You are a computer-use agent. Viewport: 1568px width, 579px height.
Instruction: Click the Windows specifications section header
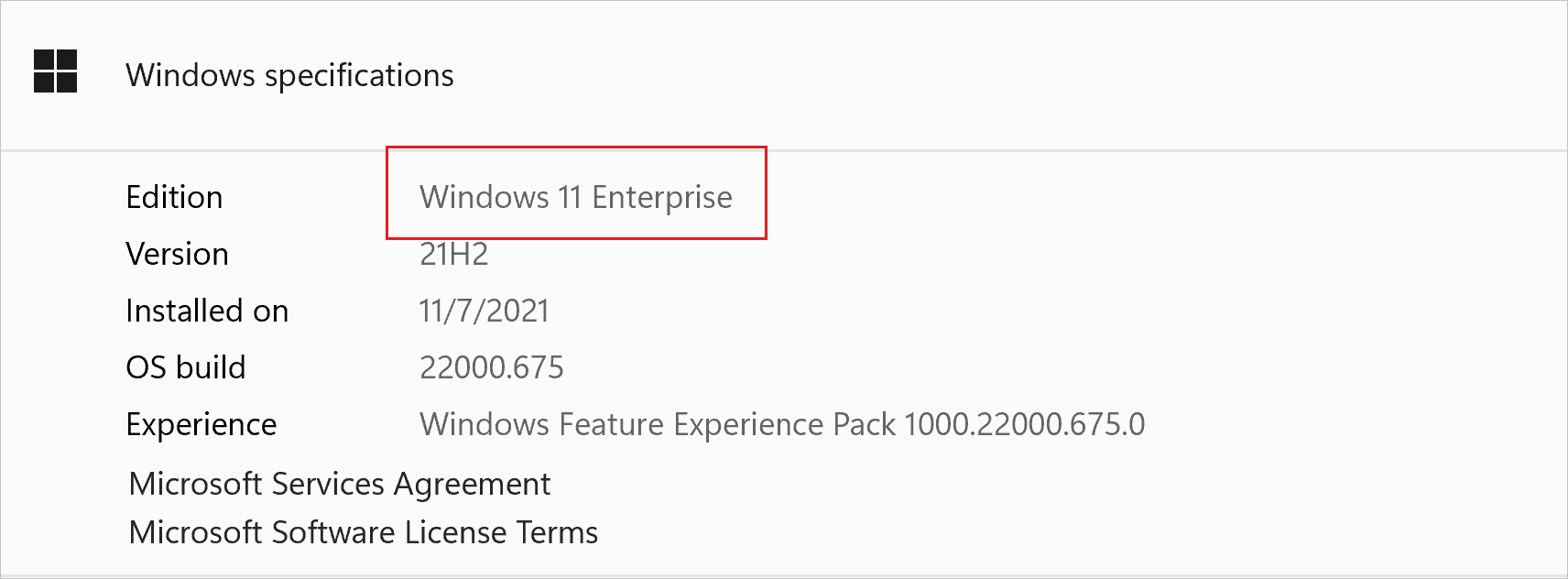tap(290, 74)
